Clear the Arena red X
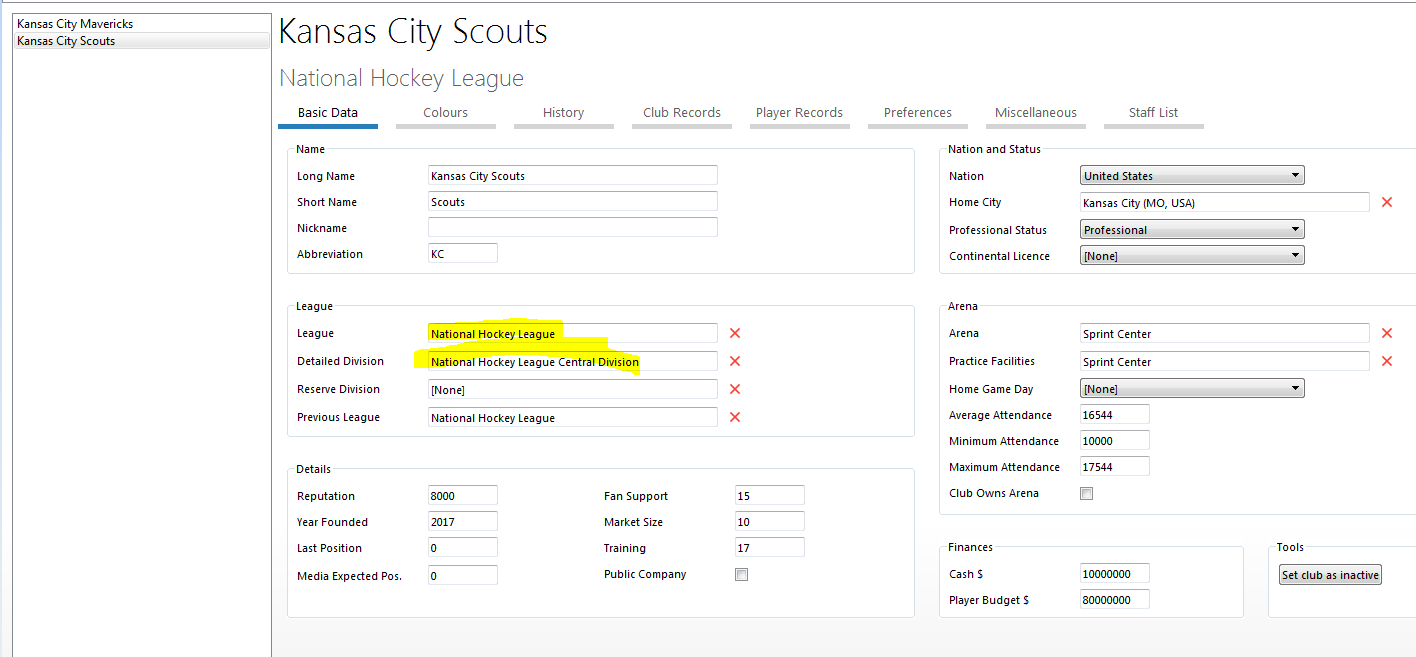The image size is (1416, 657). 1387,333
